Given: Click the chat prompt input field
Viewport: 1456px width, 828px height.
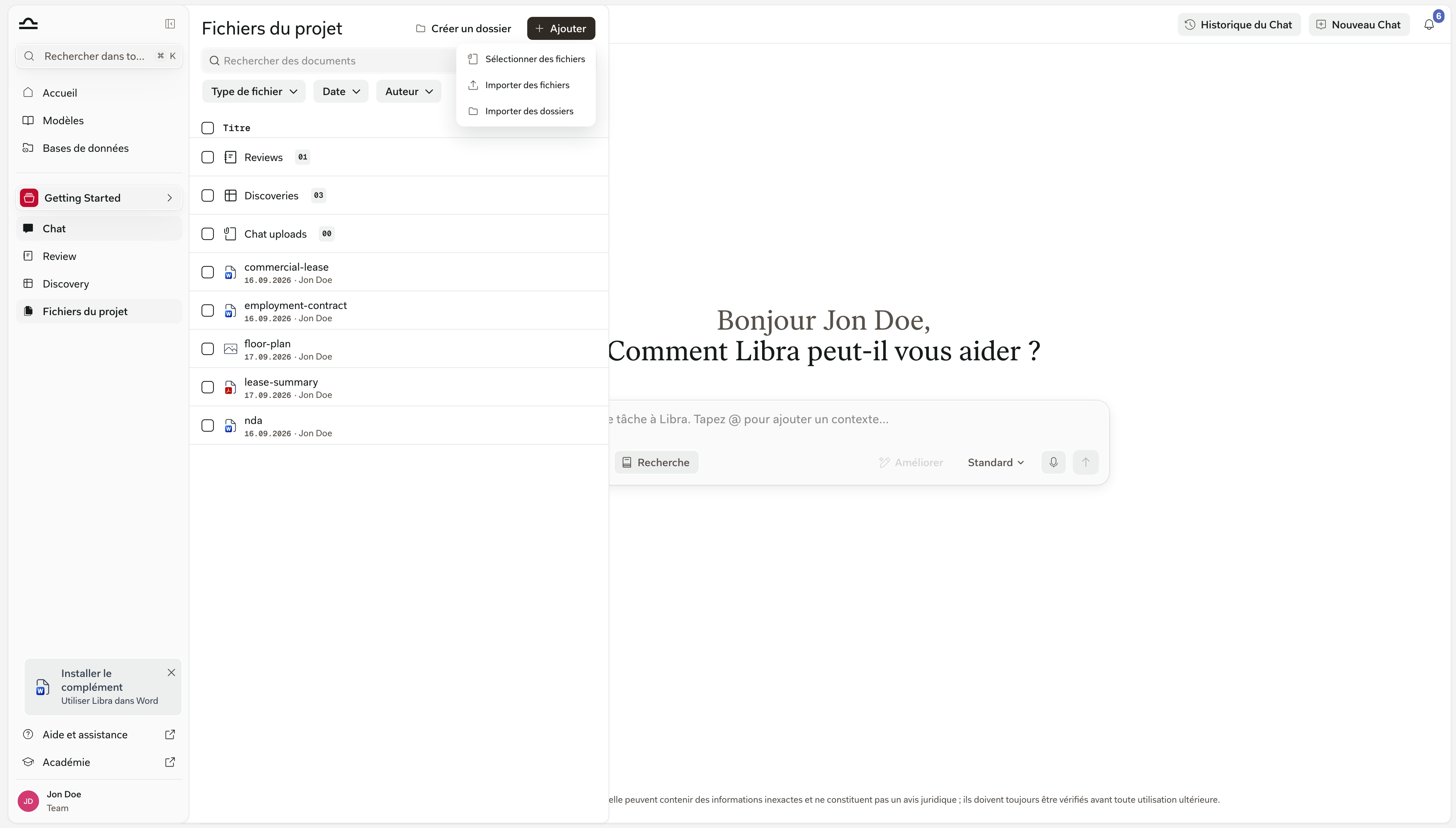Looking at the screenshot, I should pos(858,420).
